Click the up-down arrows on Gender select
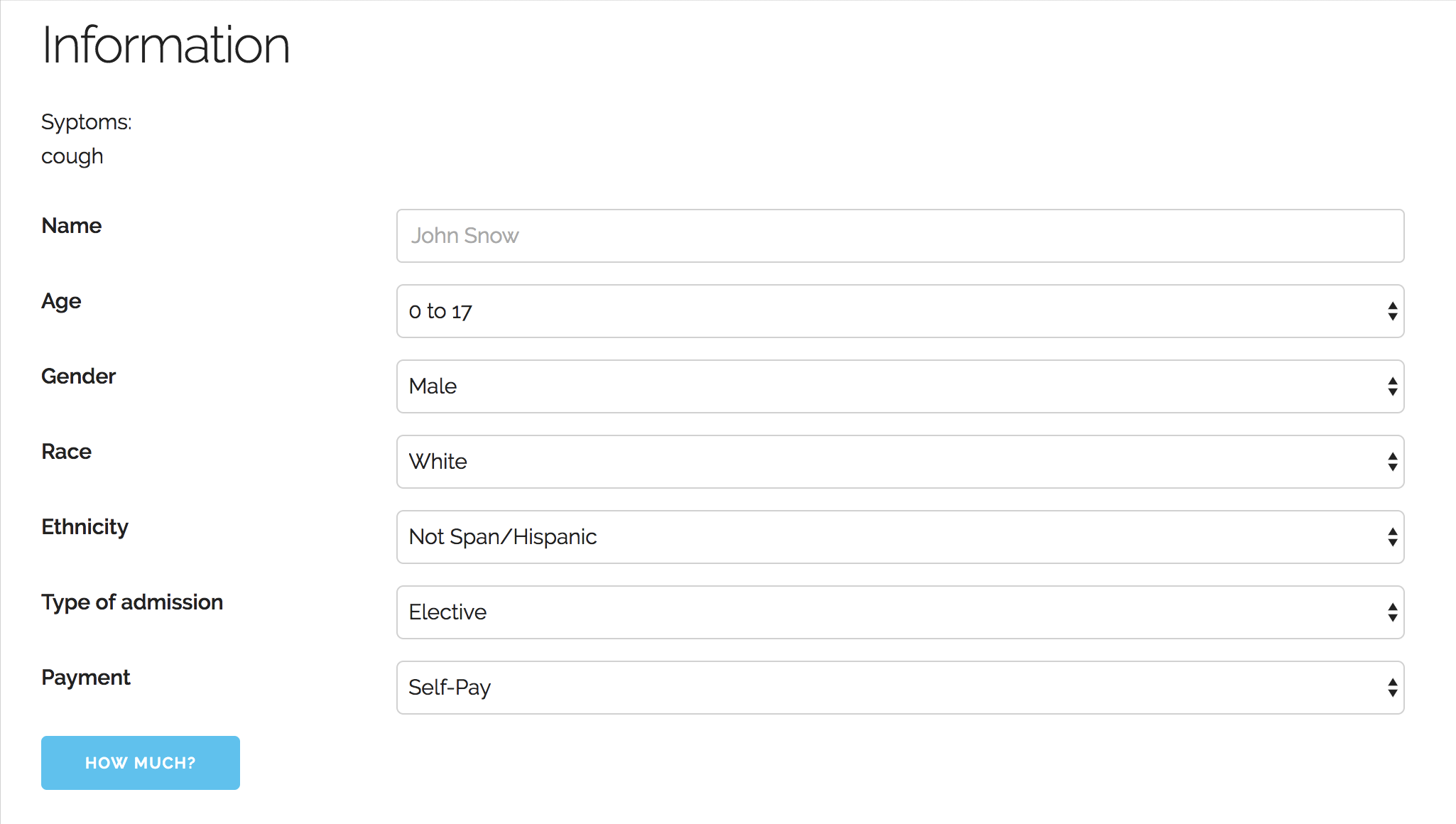The width and height of the screenshot is (1456, 824). [1392, 386]
